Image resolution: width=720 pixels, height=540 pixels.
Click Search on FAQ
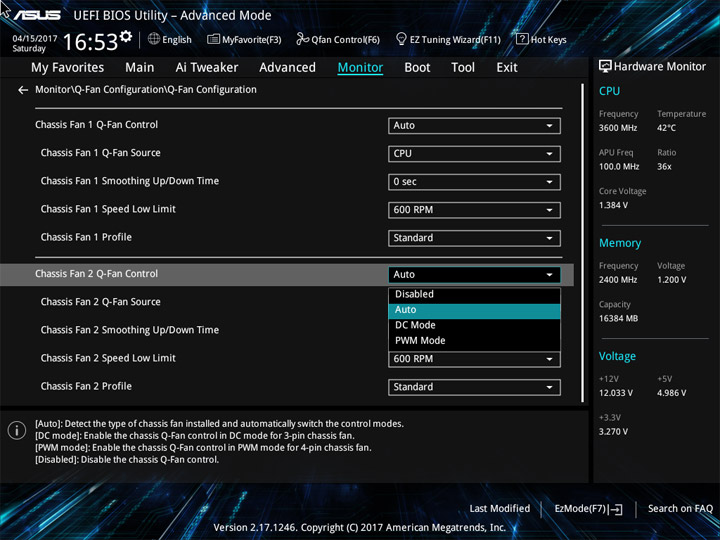click(x=680, y=509)
